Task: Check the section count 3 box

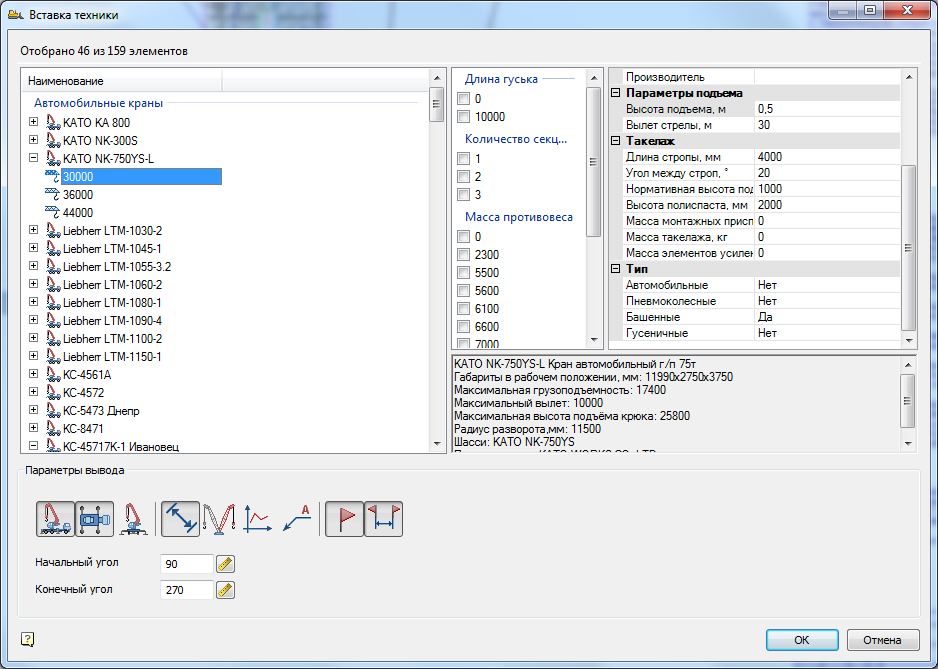Action: click(x=463, y=194)
